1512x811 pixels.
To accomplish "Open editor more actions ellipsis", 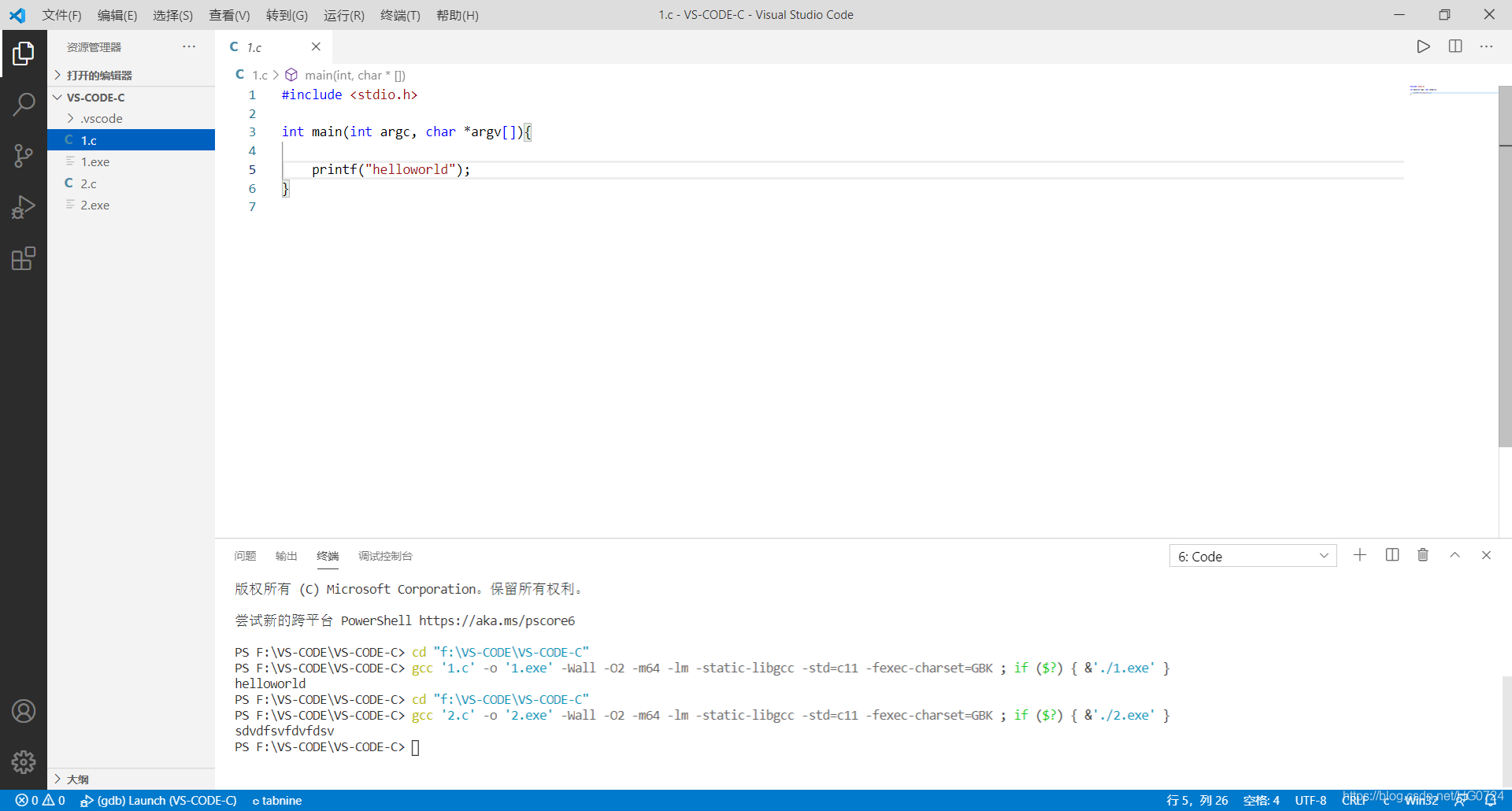I will [x=1486, y=46].
